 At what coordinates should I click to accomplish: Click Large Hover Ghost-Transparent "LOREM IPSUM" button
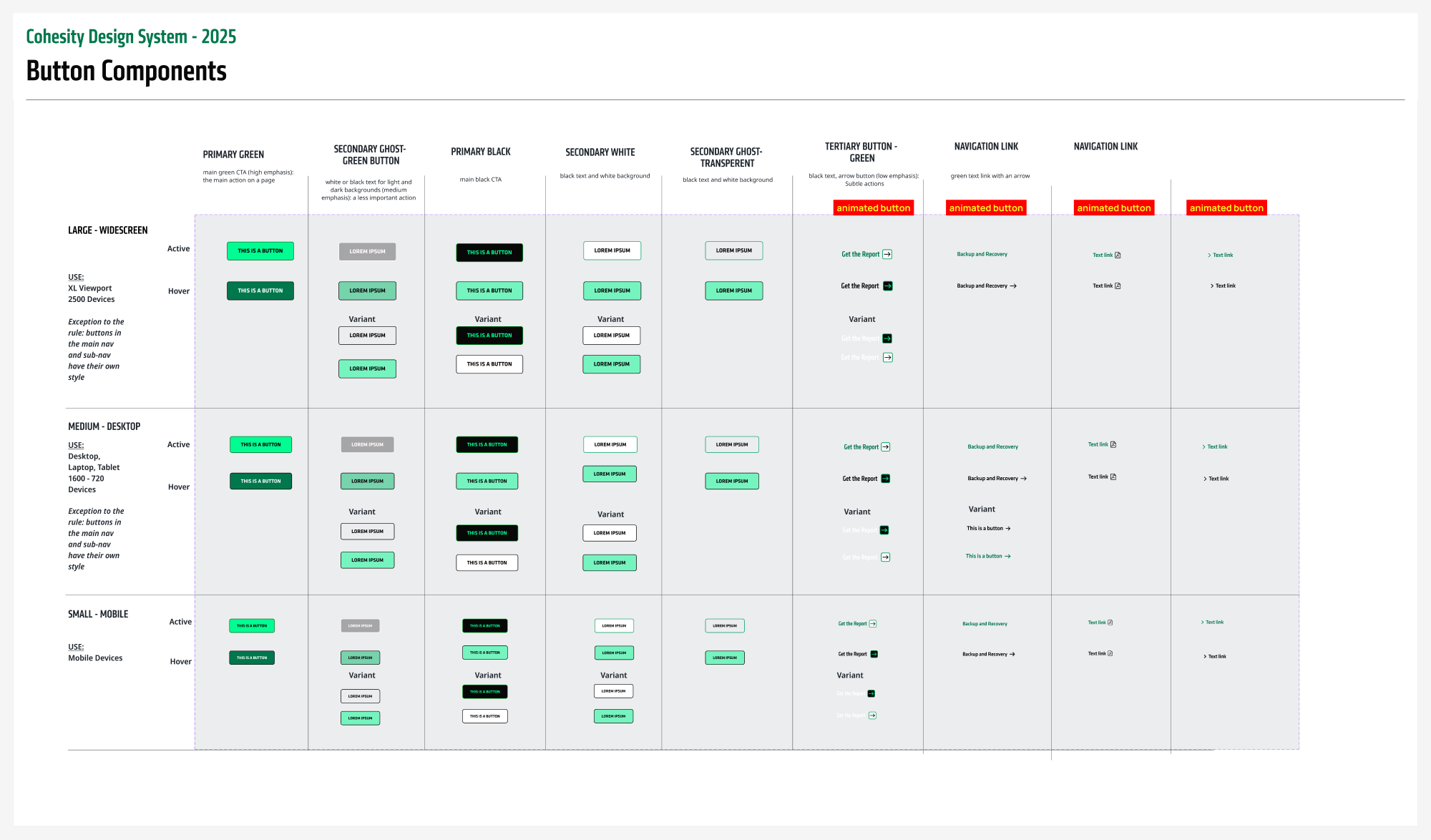click(734, 290)
